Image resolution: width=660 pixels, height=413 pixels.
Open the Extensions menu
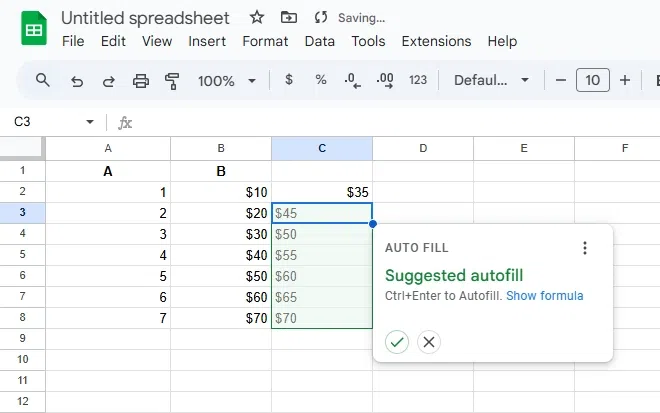click(436, 41)
